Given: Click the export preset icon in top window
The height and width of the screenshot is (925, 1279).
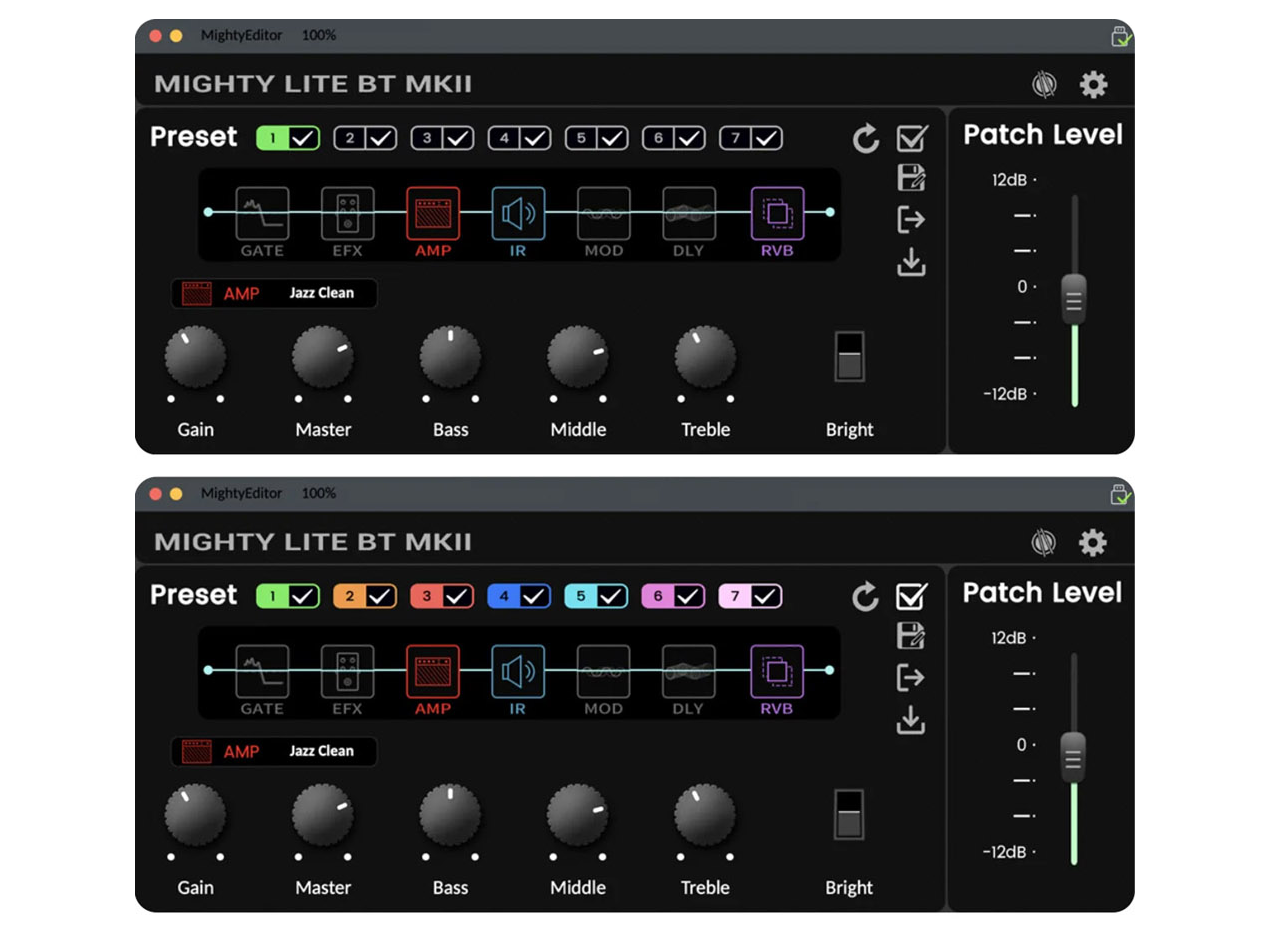Looking at the screenshot, I should pos(911,220).
